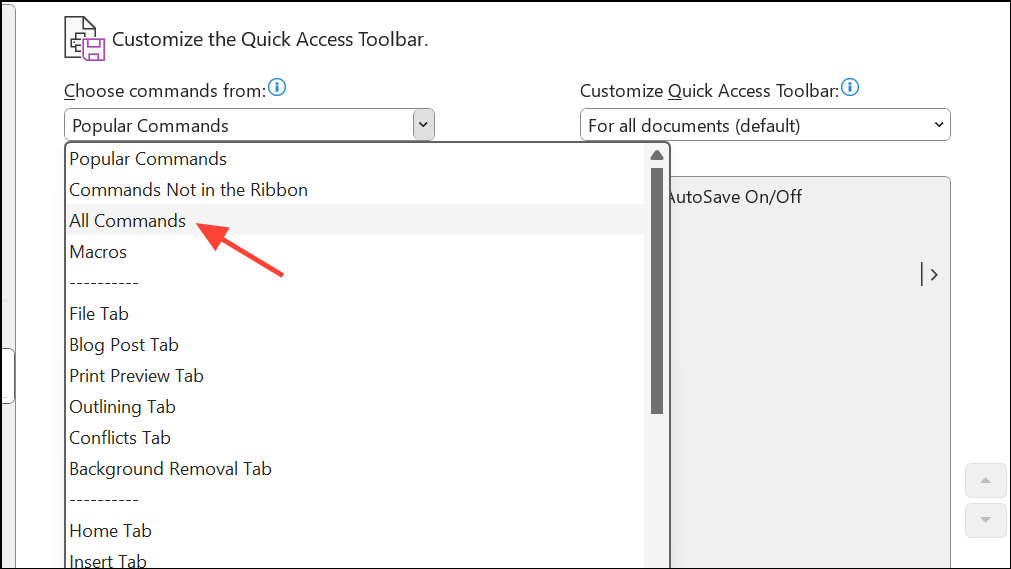The width and height of the screenshot is (1011, 569).
Task: Click the move up arrow button
Action: tap(985, 481)
